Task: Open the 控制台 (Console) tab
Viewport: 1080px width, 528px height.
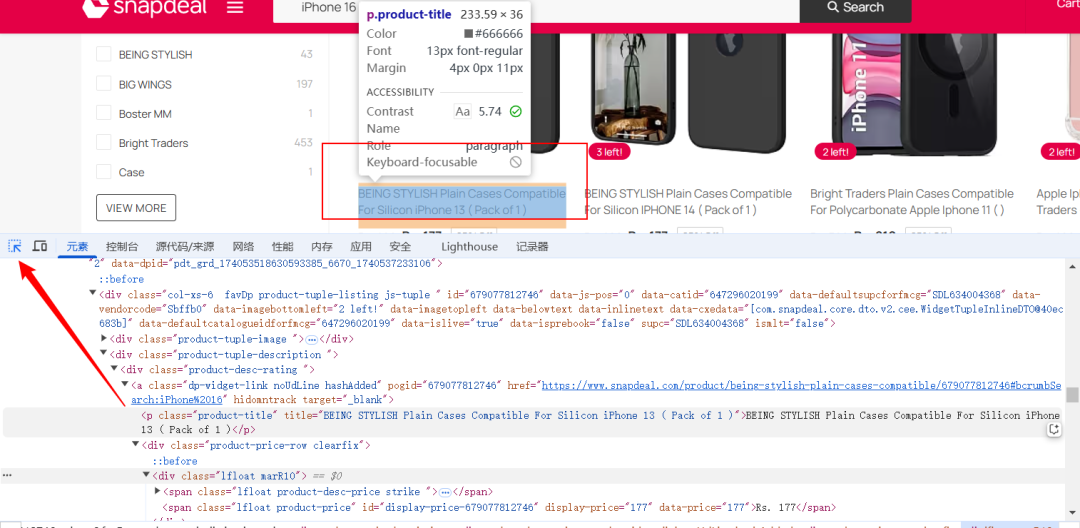Action: tap(122, 246)
